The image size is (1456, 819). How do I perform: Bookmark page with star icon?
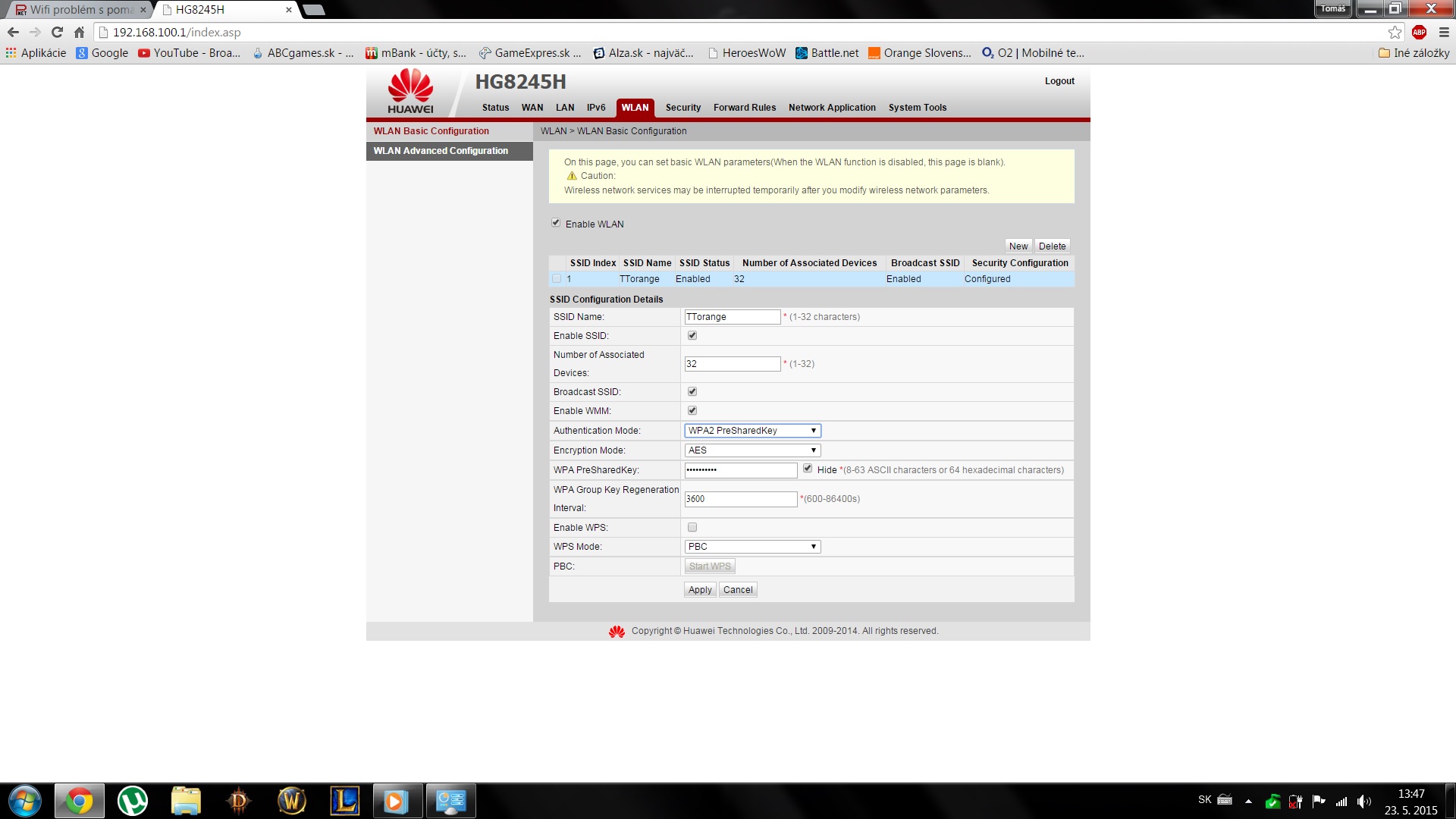[1395, 32]
